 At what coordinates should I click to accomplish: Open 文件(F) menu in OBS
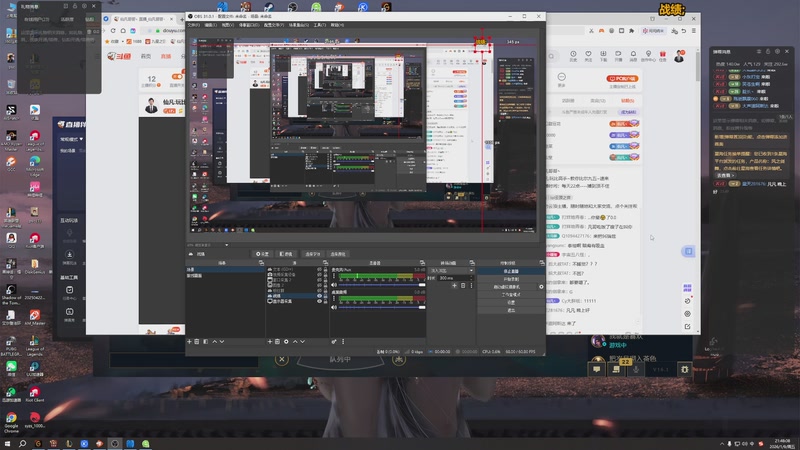[x=193, y=24]
